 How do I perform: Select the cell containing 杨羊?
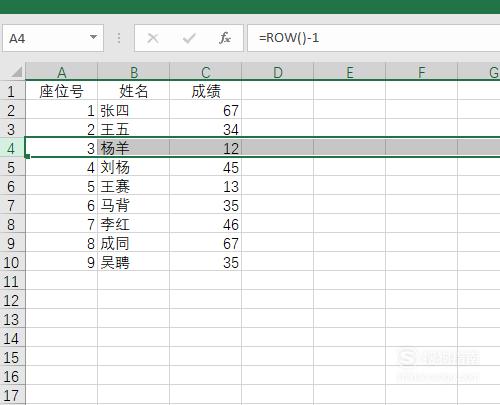(x=134, y=148)
